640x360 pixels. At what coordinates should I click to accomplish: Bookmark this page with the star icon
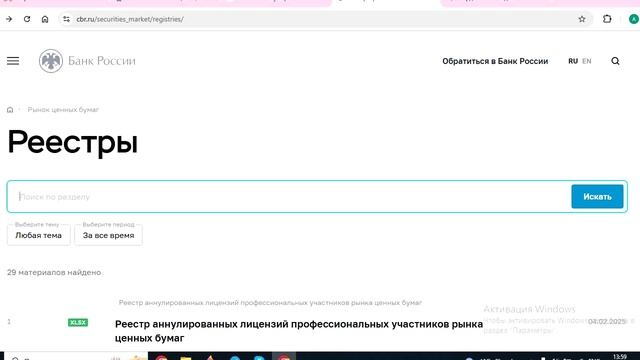(x=582, y=19)
